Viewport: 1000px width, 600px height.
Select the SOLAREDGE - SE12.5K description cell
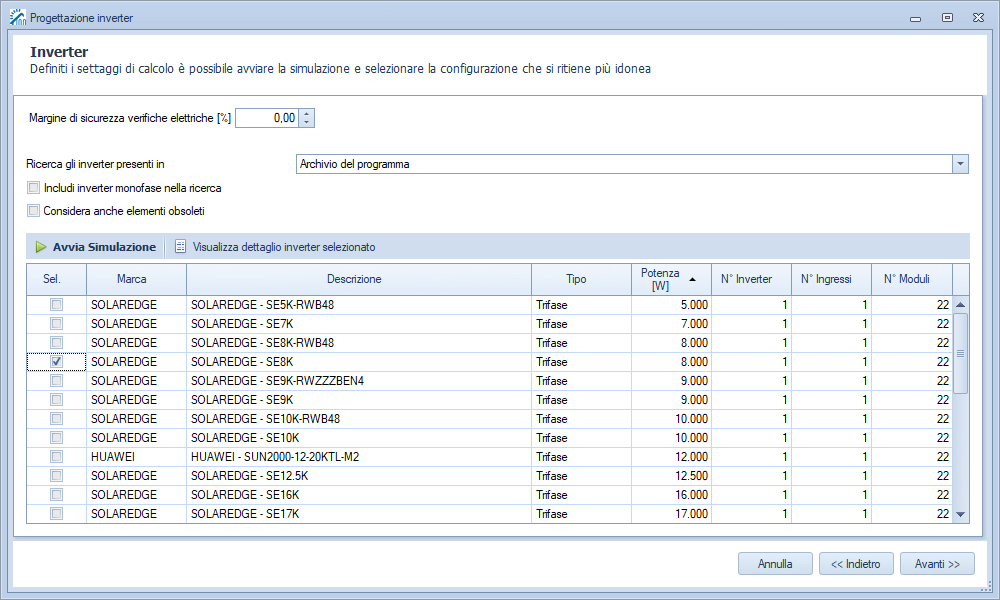(x=358, y=476)
